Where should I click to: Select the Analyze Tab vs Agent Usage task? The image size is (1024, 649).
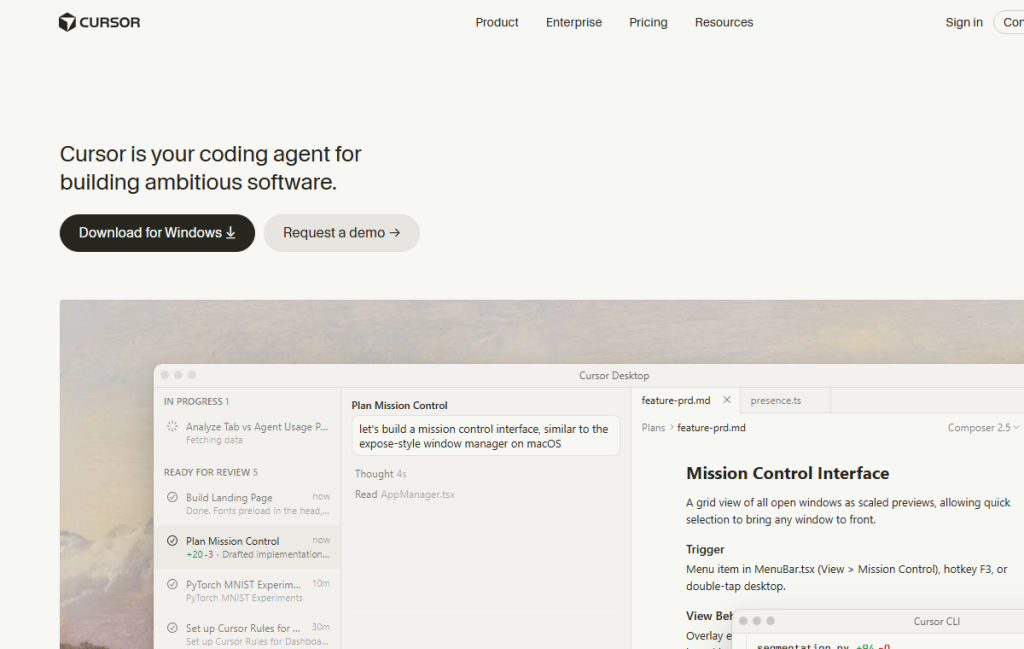coord(247,433)
